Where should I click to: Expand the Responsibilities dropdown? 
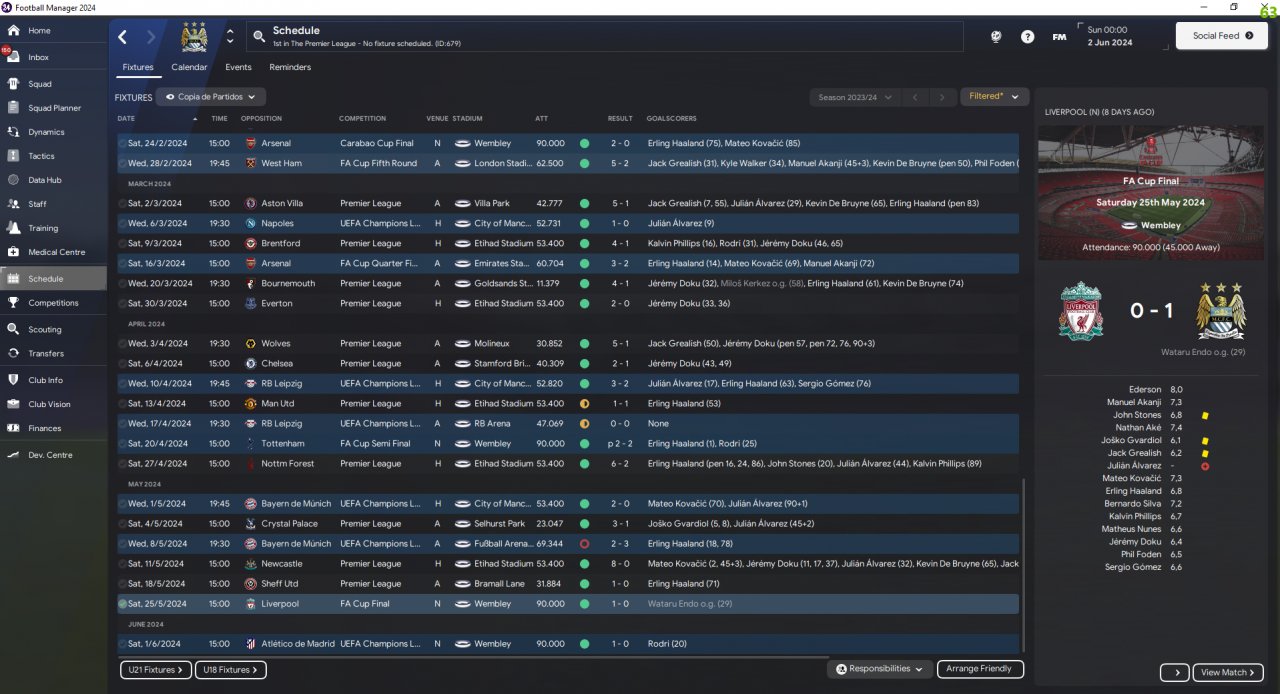[880, 669]
